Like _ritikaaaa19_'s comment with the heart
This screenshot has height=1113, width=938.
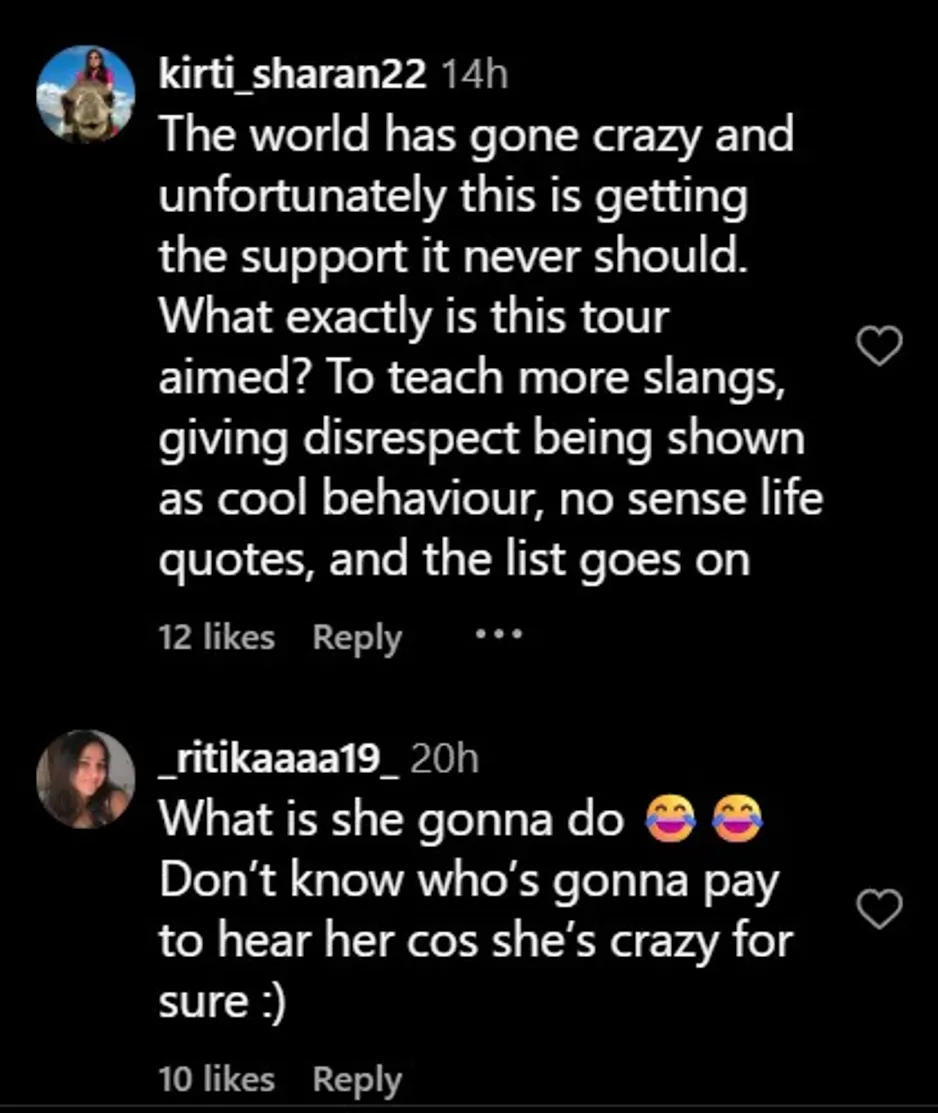click(881, 909)
